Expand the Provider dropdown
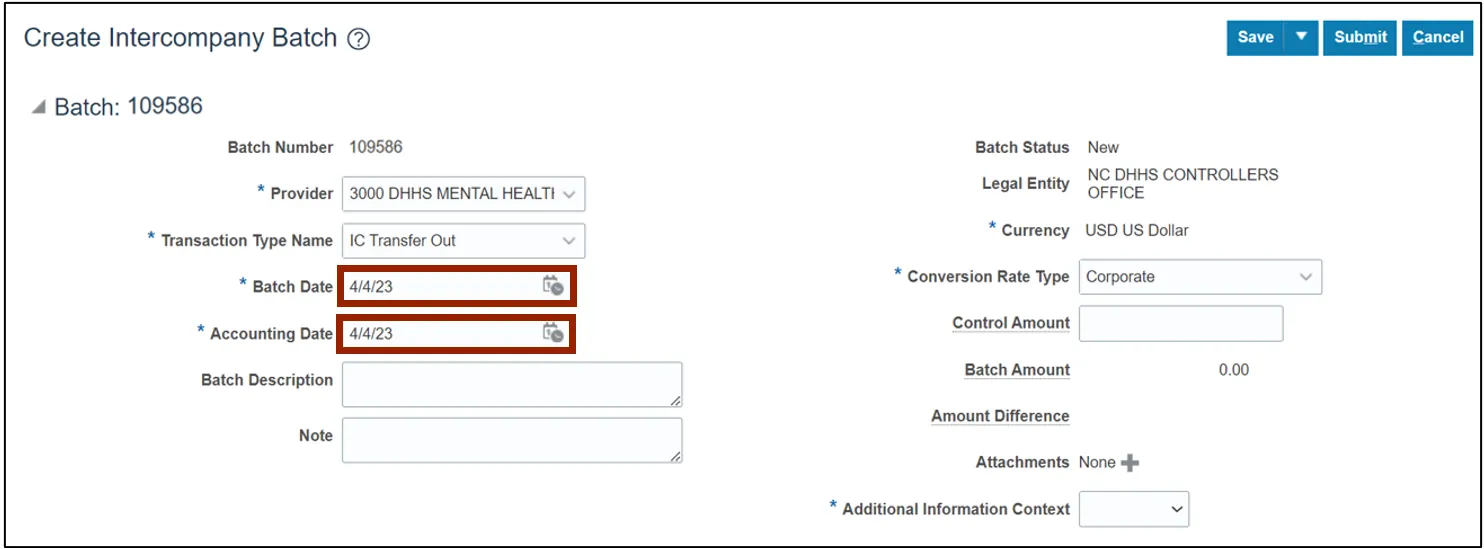Viewport: 1484px width, 549px height. pos(569,194)
